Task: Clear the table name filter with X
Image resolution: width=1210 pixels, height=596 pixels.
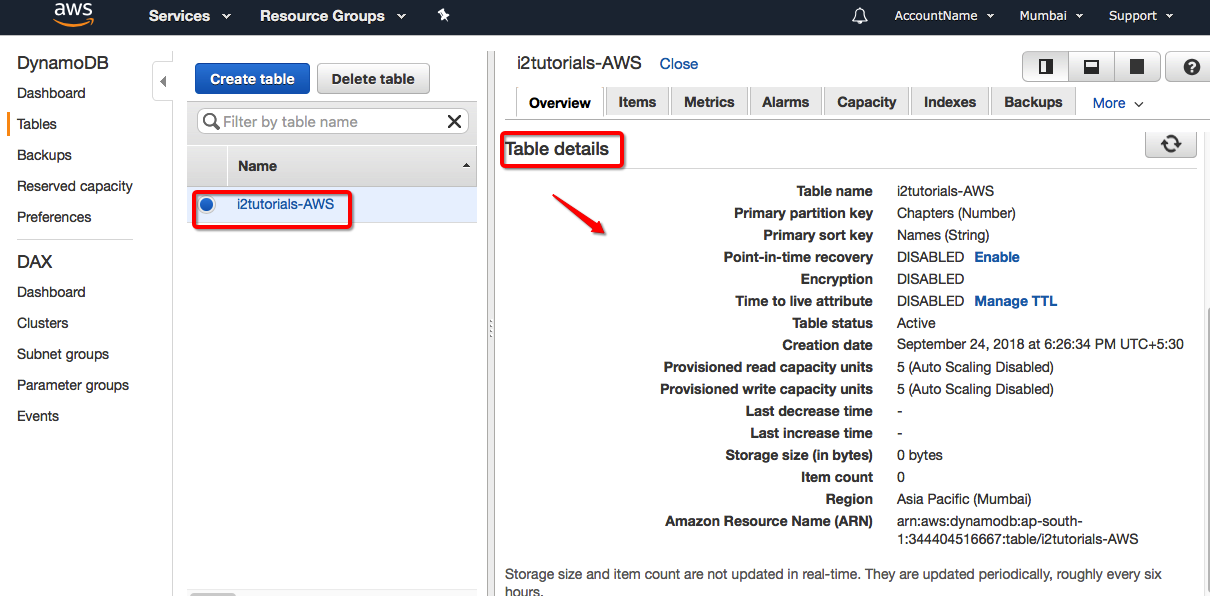Action: coord(454,122)
